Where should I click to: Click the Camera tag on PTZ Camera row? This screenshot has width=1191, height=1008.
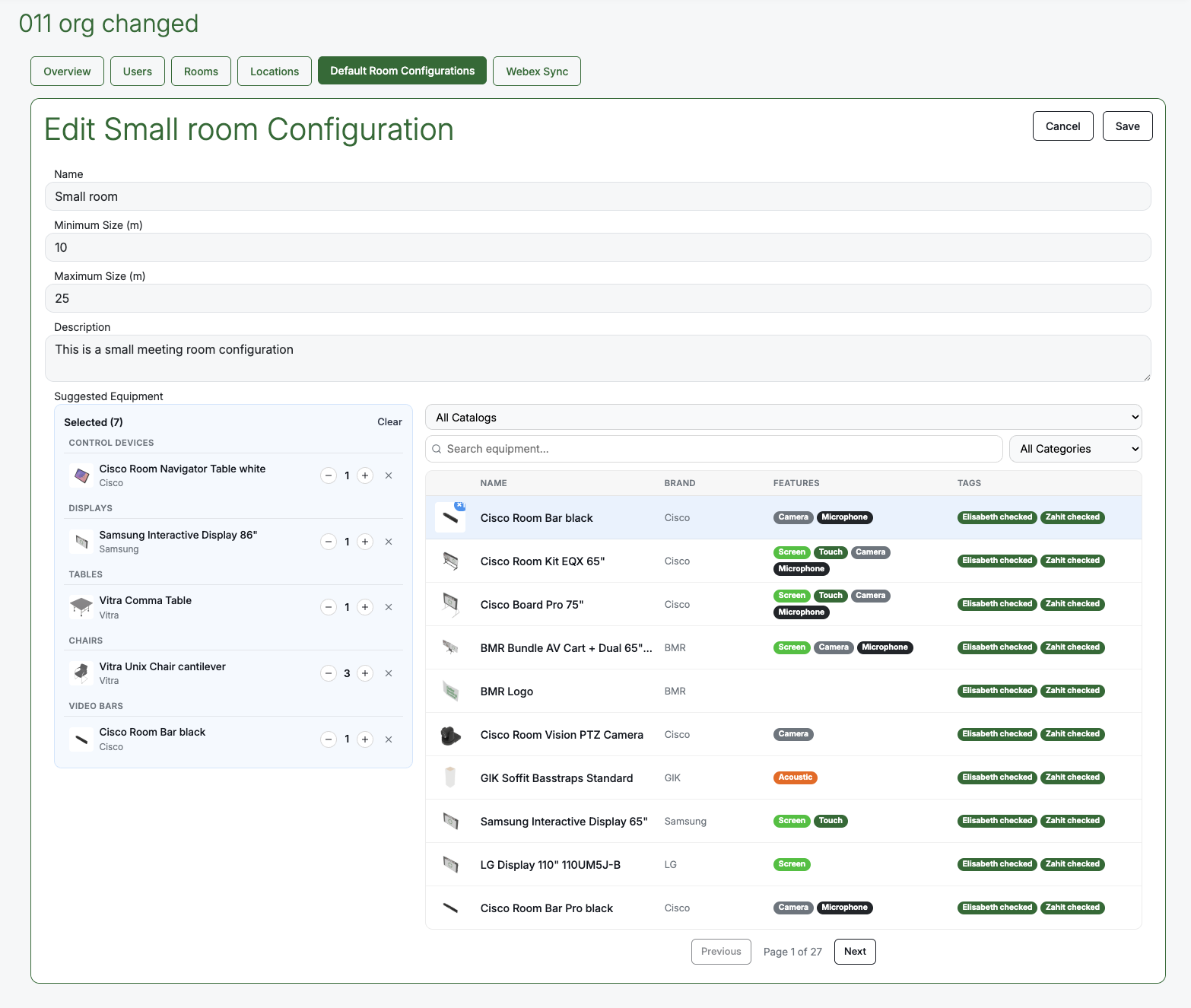[x=793, y=734]
